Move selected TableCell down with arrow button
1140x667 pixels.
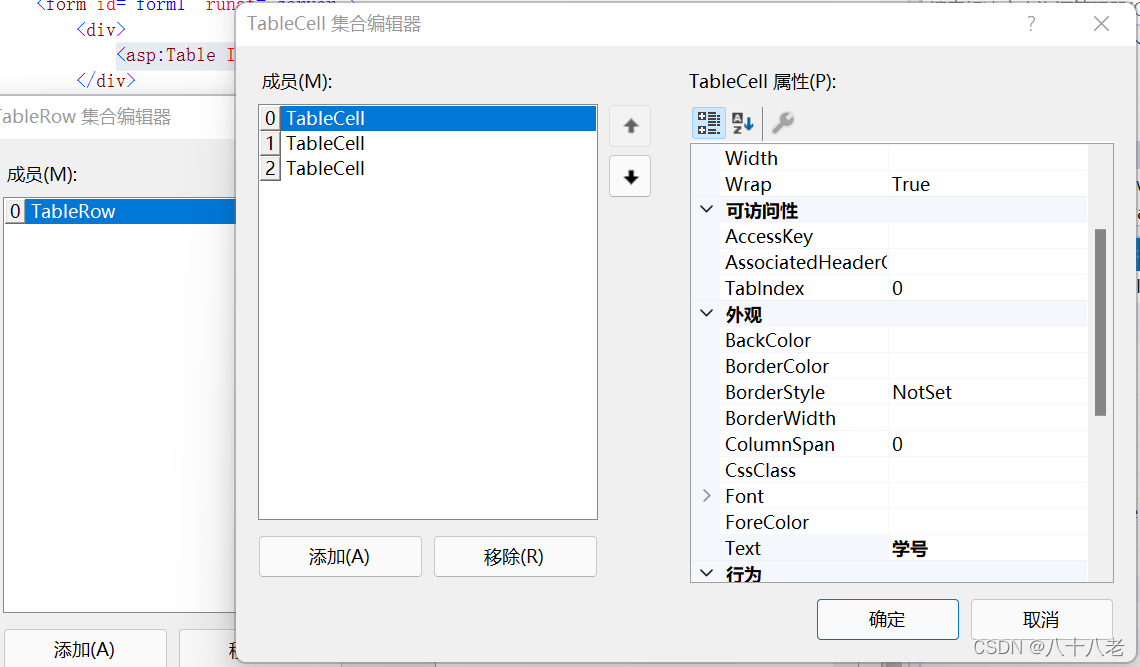tap(630, 177)
